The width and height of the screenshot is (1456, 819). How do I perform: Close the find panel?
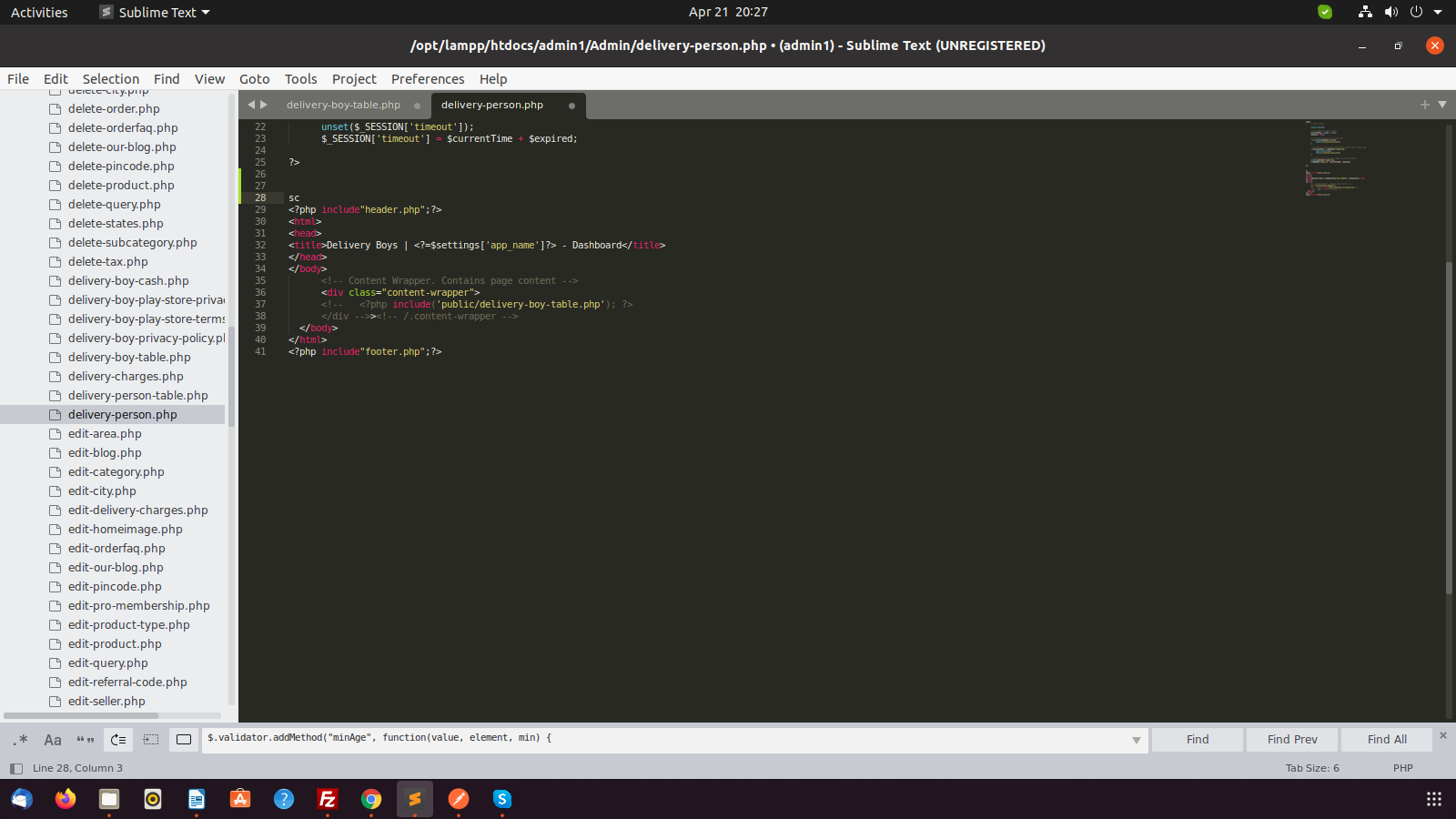pos(1442,734)
